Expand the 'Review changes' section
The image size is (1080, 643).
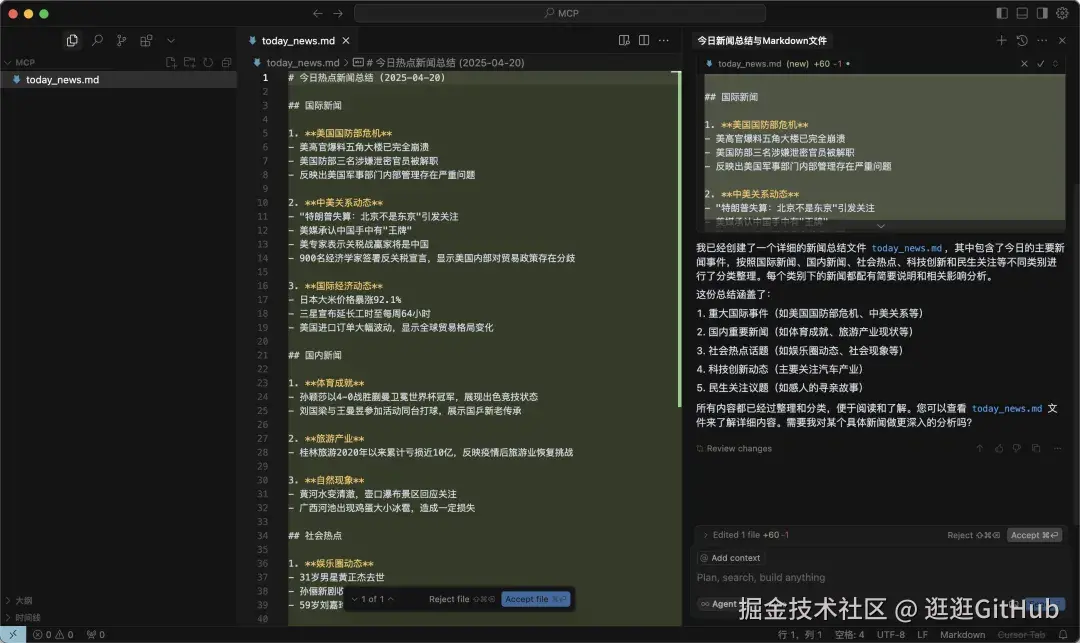click(736, 448)
